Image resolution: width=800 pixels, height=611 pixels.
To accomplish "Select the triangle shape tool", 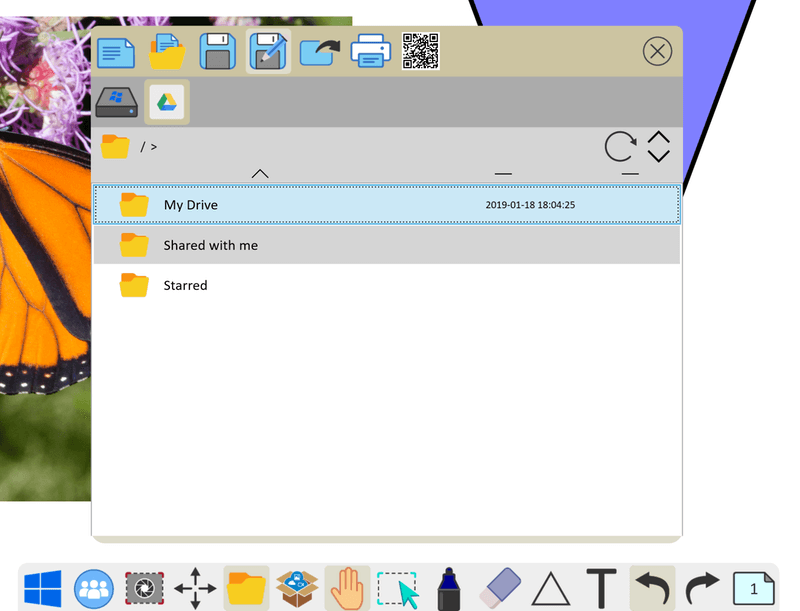I will tap(551, 589).
